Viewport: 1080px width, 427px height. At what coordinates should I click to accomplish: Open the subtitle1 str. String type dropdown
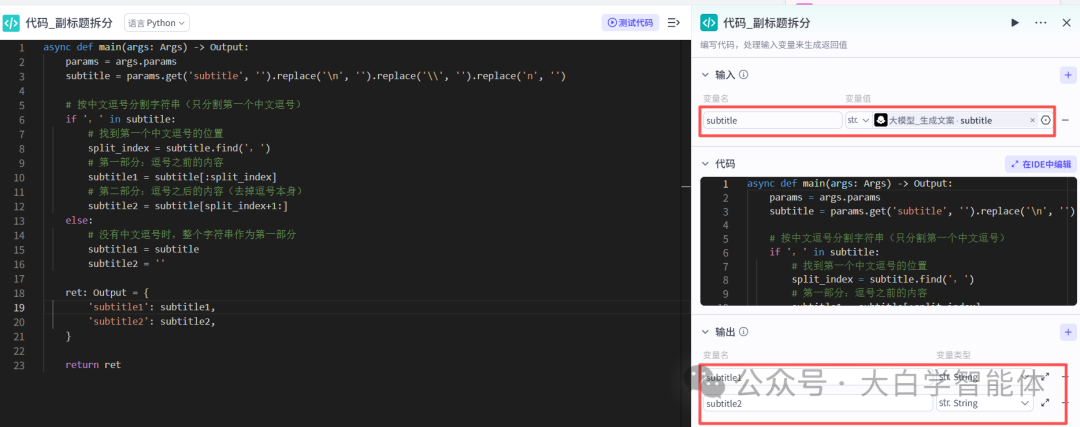click(x=985, y=377)
